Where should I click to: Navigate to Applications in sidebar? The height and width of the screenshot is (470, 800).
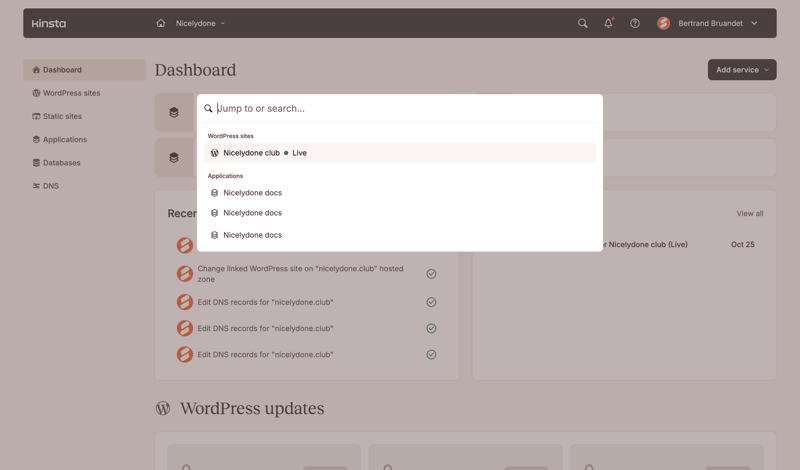[x=65, y=140]
